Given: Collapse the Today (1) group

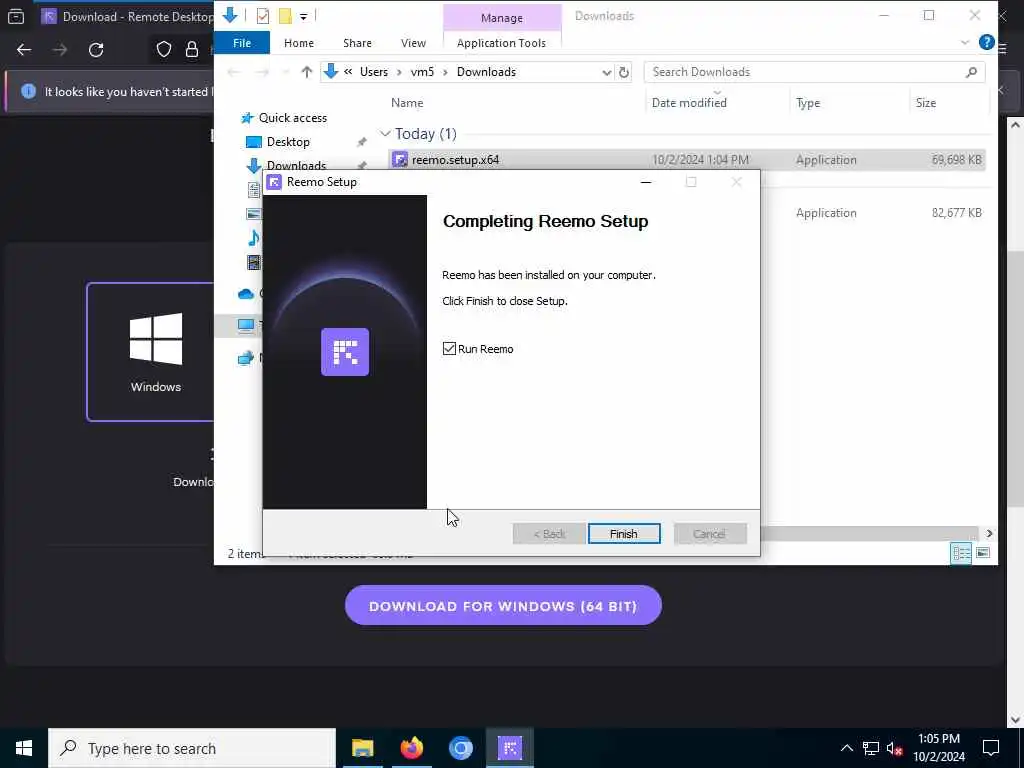Looking at the screenshot, I should pyautogui.click(x=385, y=134).
